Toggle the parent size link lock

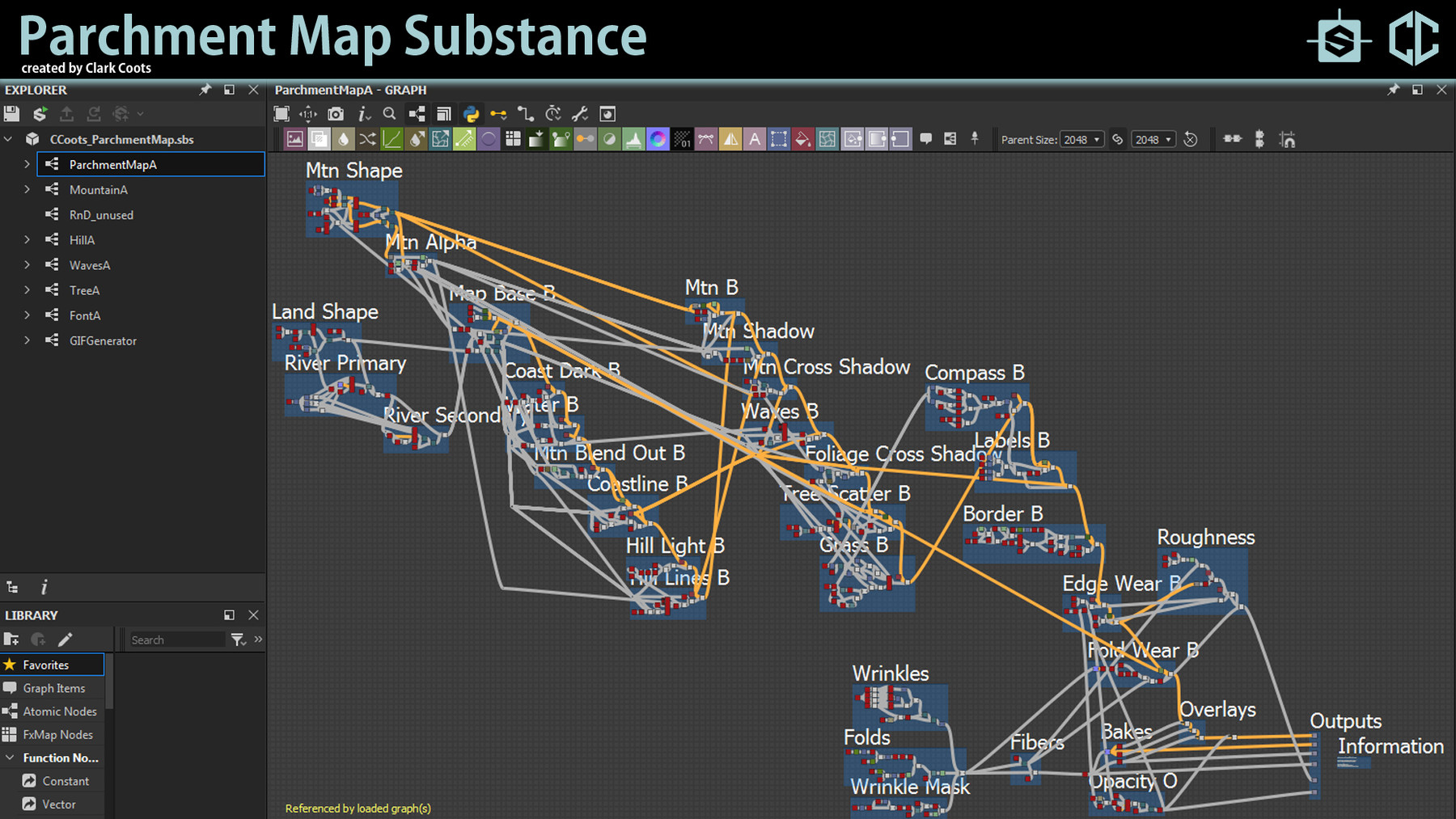1118,139
